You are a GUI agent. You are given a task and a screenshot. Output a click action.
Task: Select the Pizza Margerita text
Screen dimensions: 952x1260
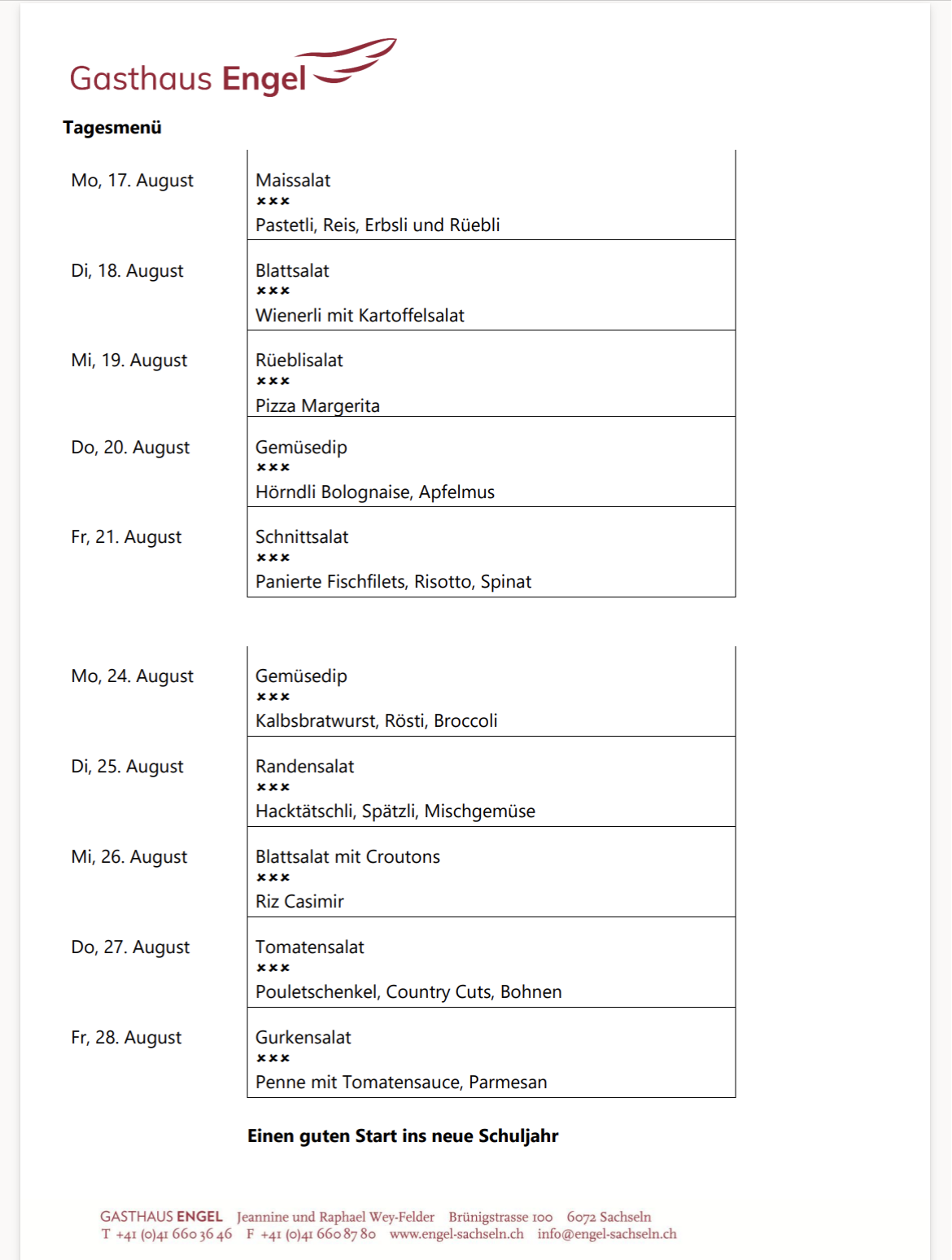317,405
